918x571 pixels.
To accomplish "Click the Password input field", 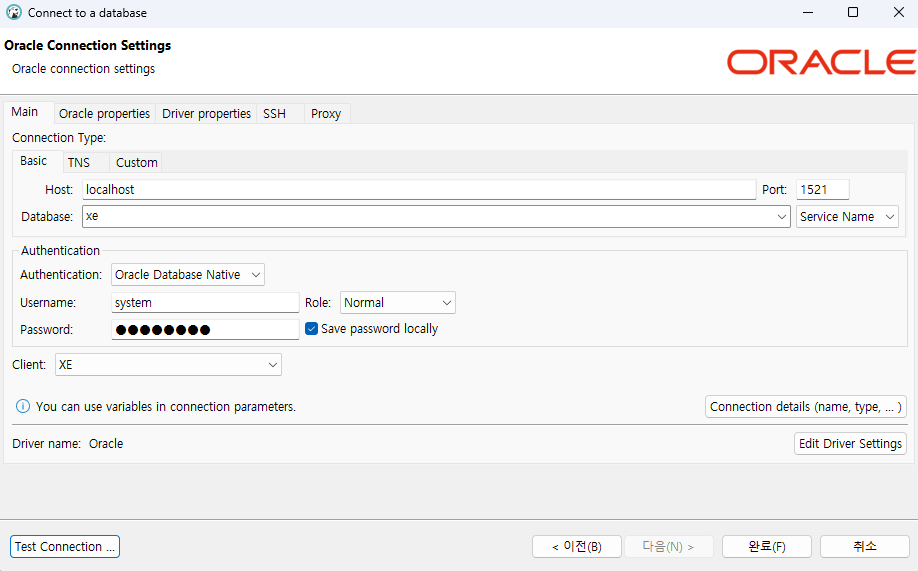I will [x=205, y=330].
